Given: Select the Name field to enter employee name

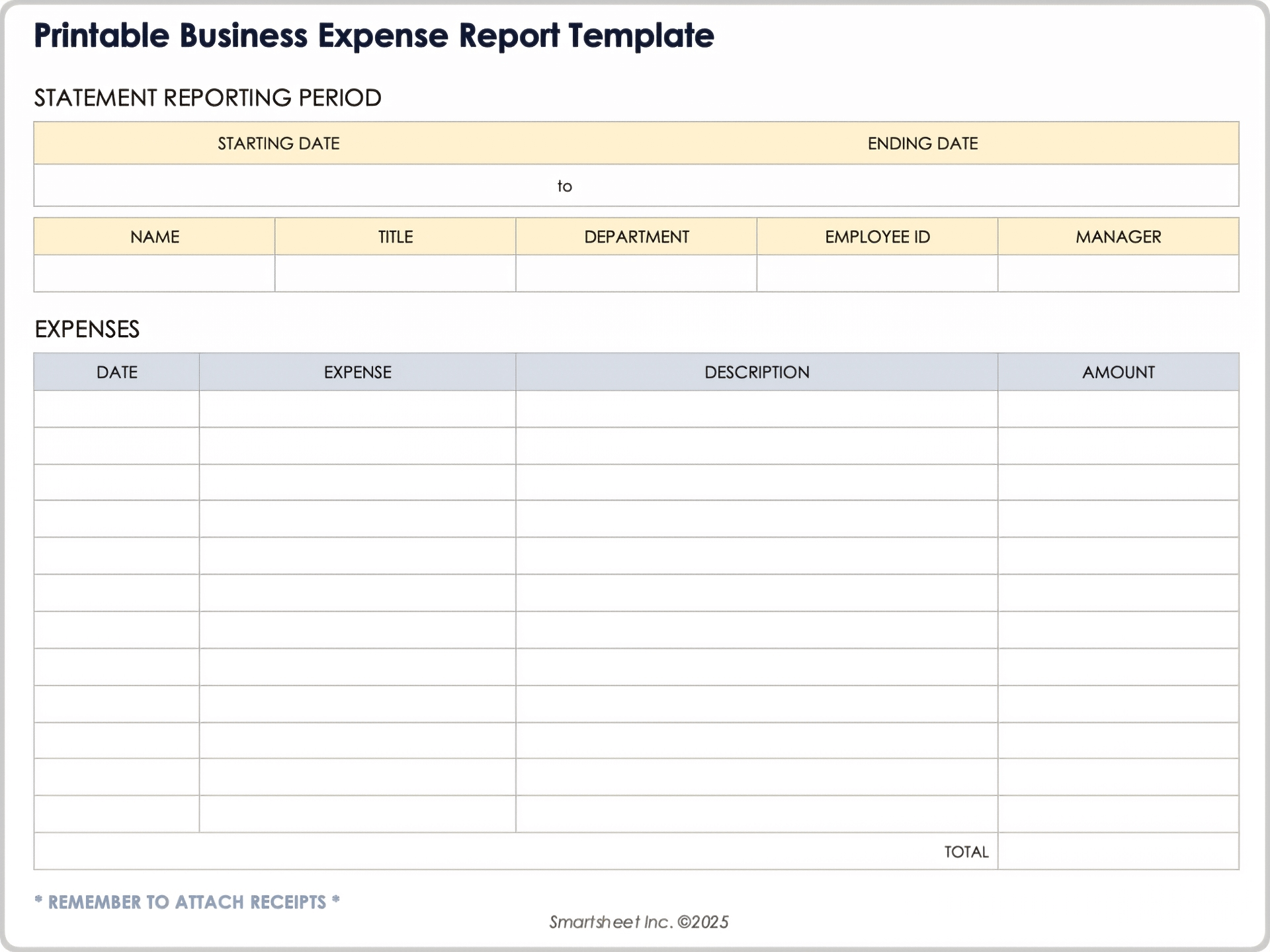Looking at the screenshot, I should click(153, 273).
